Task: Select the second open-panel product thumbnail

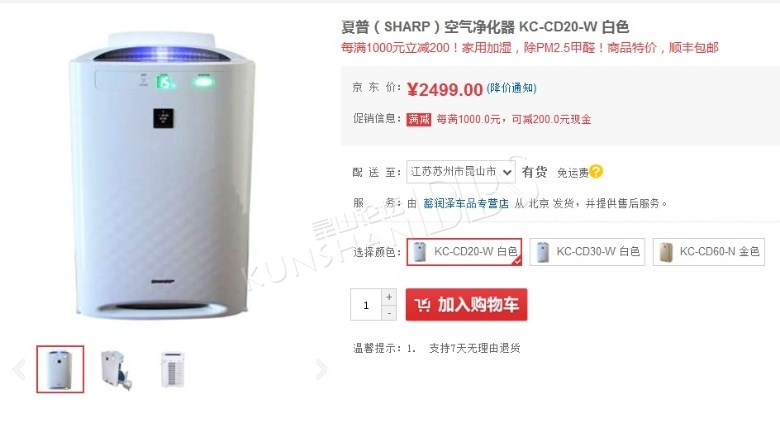Action: click(x=116, y=369)
